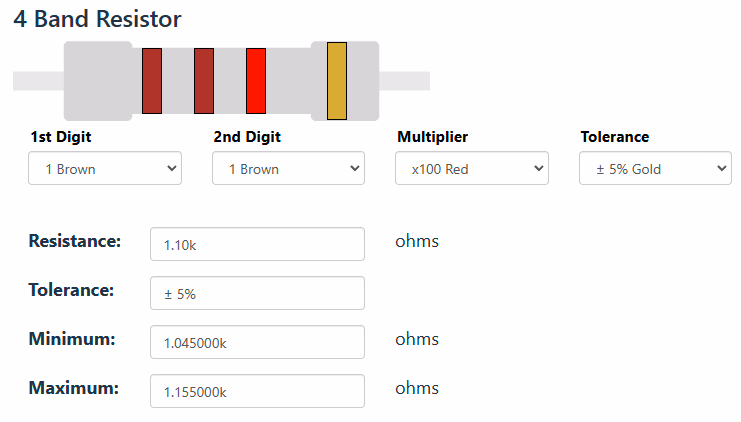Click the gold tolerance band on resistor
Screen dimensions: 741x422
coord(337,81)
